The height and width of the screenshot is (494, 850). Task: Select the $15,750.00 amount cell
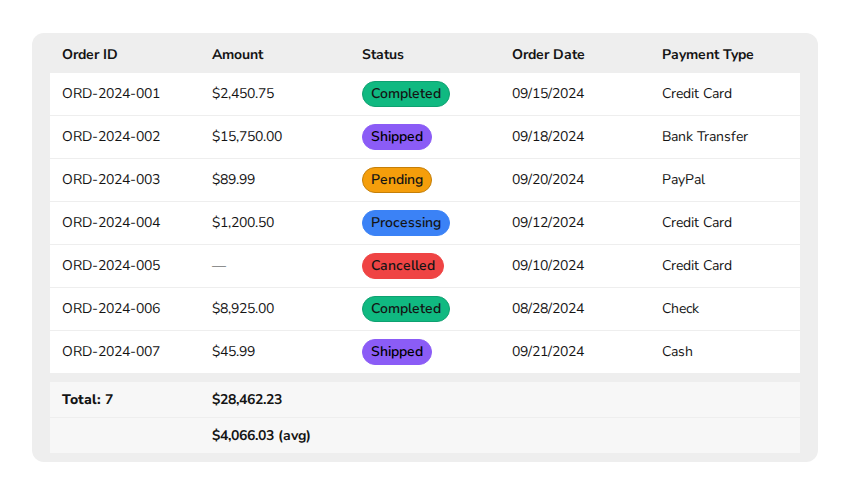coord(247,137)
